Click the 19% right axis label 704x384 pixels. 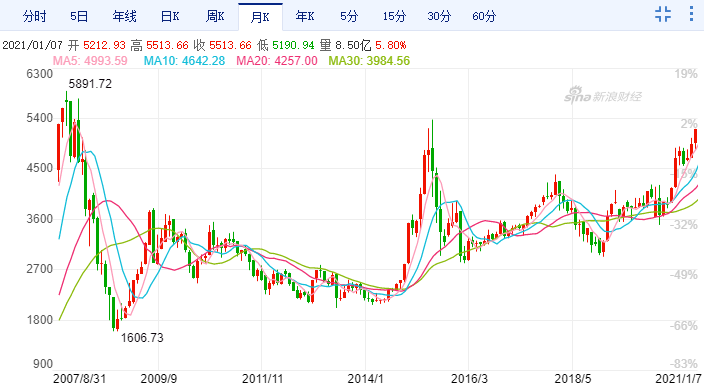[x=686, y=74]
